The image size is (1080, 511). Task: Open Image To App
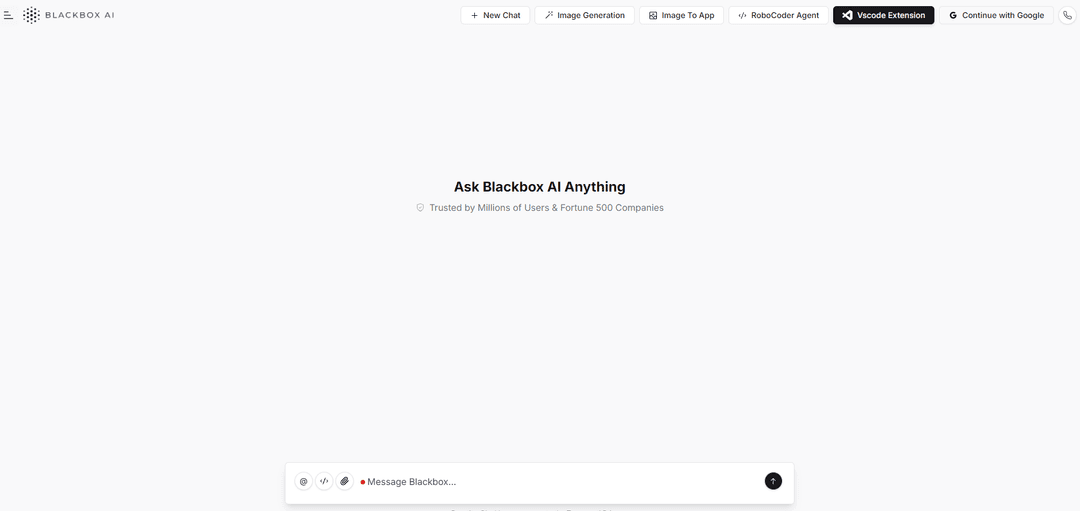(x=681, y=15)
